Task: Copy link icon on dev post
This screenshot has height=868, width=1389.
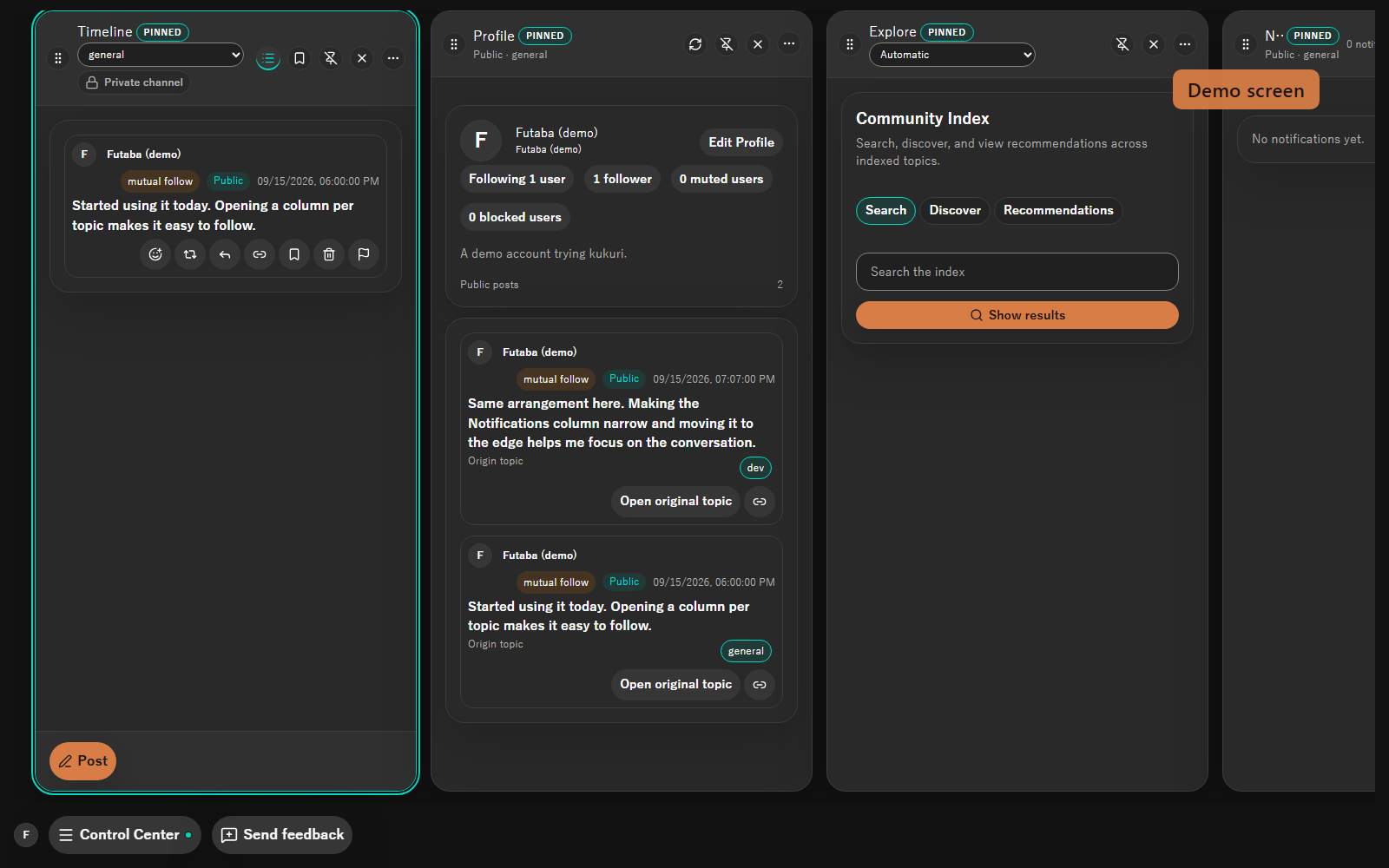Action: pos(760,502)
